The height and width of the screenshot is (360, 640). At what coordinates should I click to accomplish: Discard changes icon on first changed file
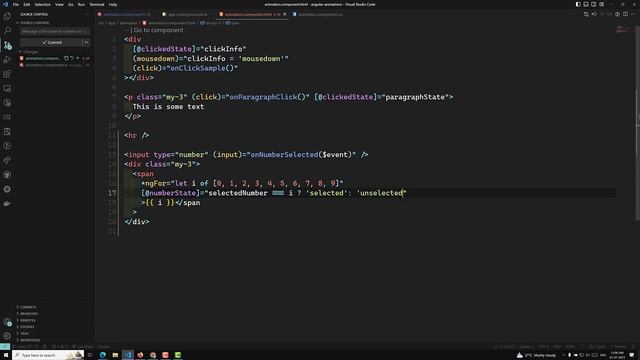[72, 58]
